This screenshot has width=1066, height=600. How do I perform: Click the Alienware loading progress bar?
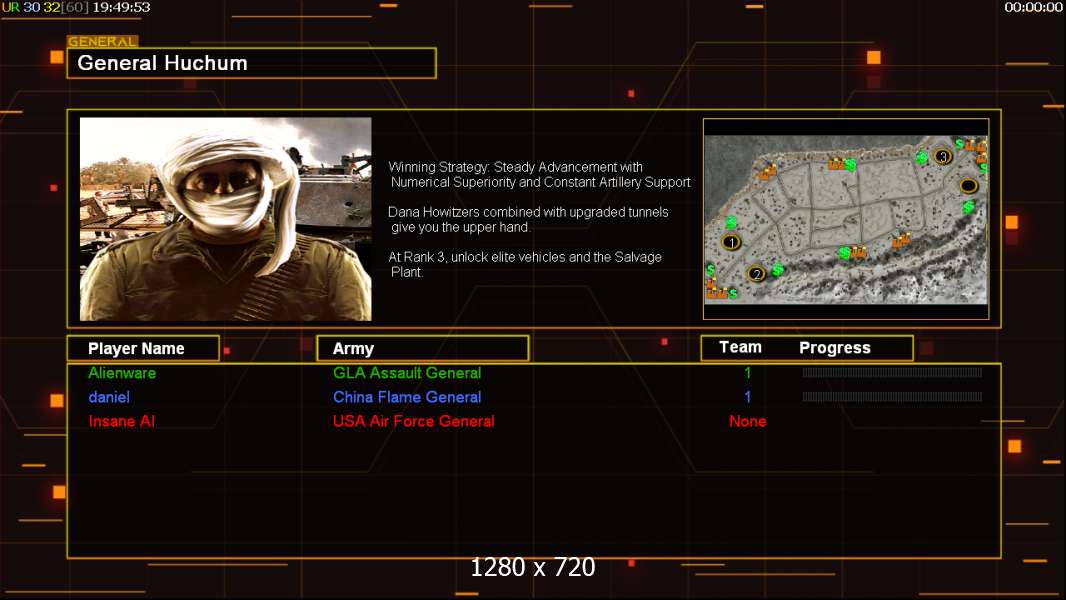892,372
